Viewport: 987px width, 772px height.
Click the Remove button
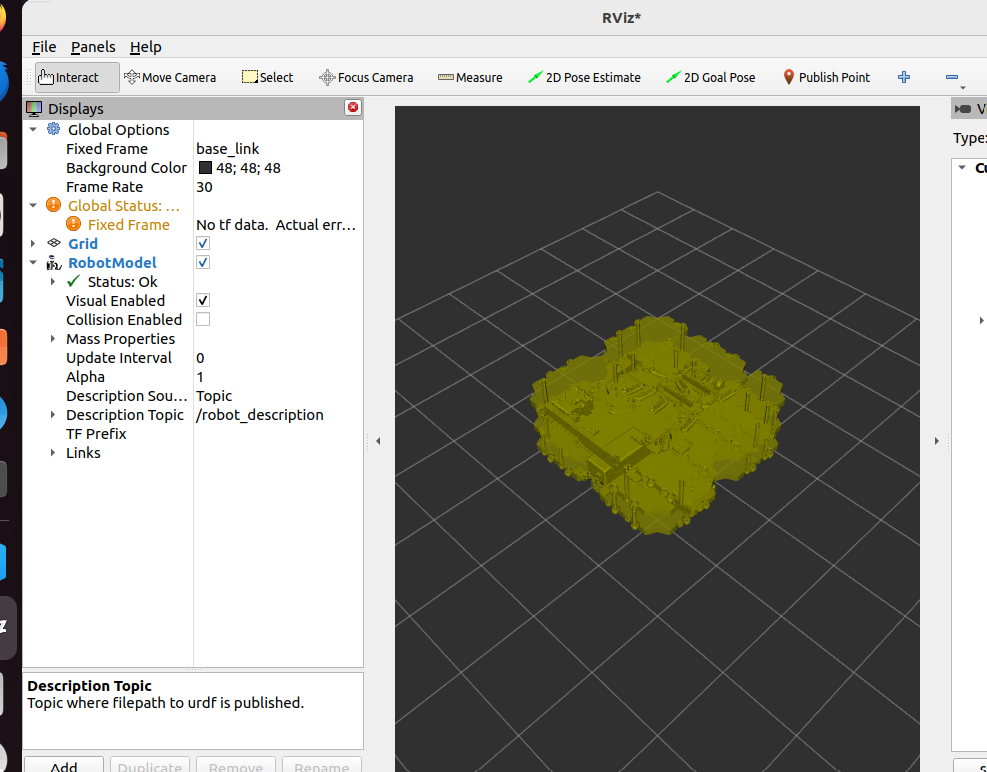236,764
